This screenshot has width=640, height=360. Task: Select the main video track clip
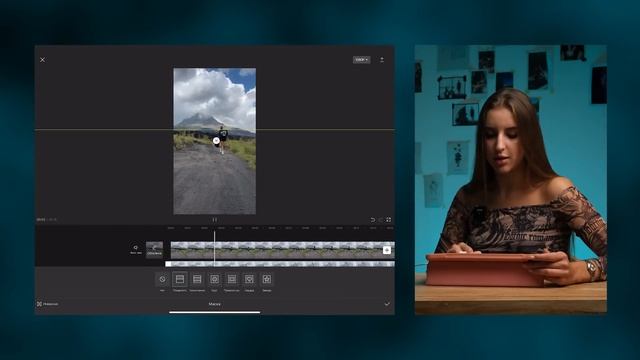[x=282, y=250]
